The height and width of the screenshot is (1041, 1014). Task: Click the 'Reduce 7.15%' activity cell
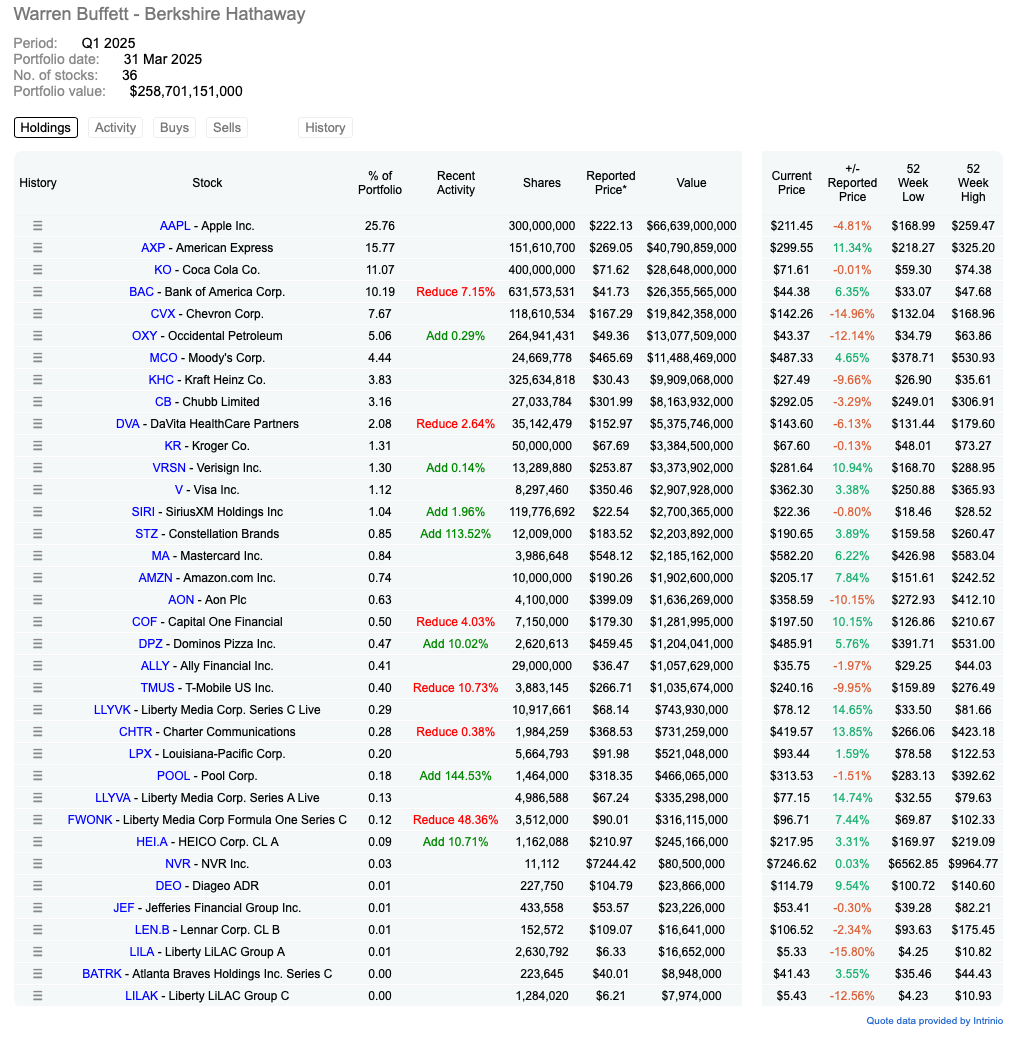pos(456,291)
